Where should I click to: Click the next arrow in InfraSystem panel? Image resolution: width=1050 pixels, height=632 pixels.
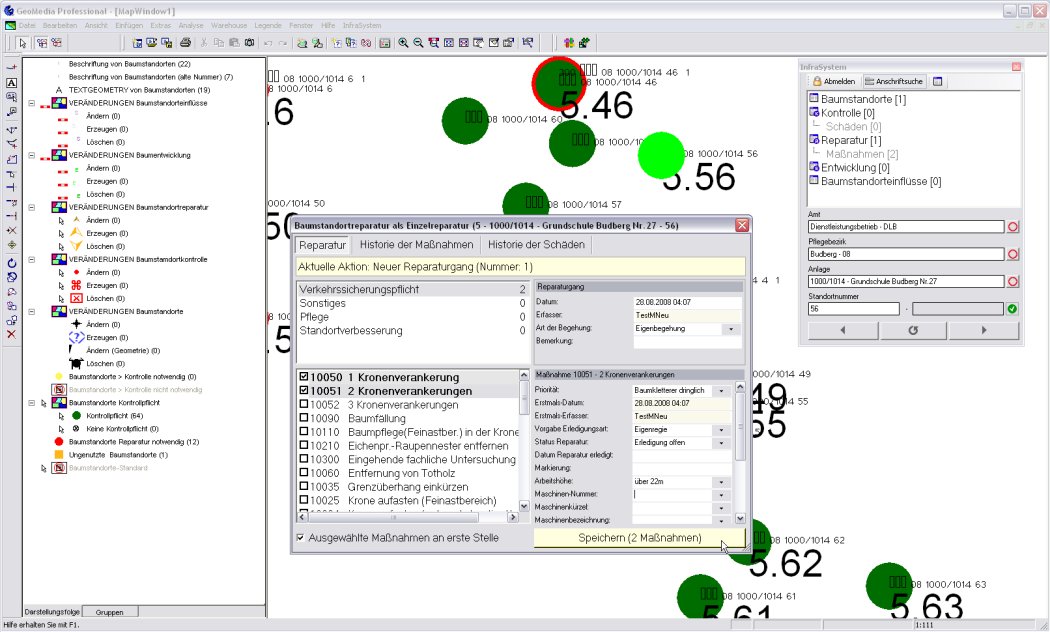(x=983, y=330)
